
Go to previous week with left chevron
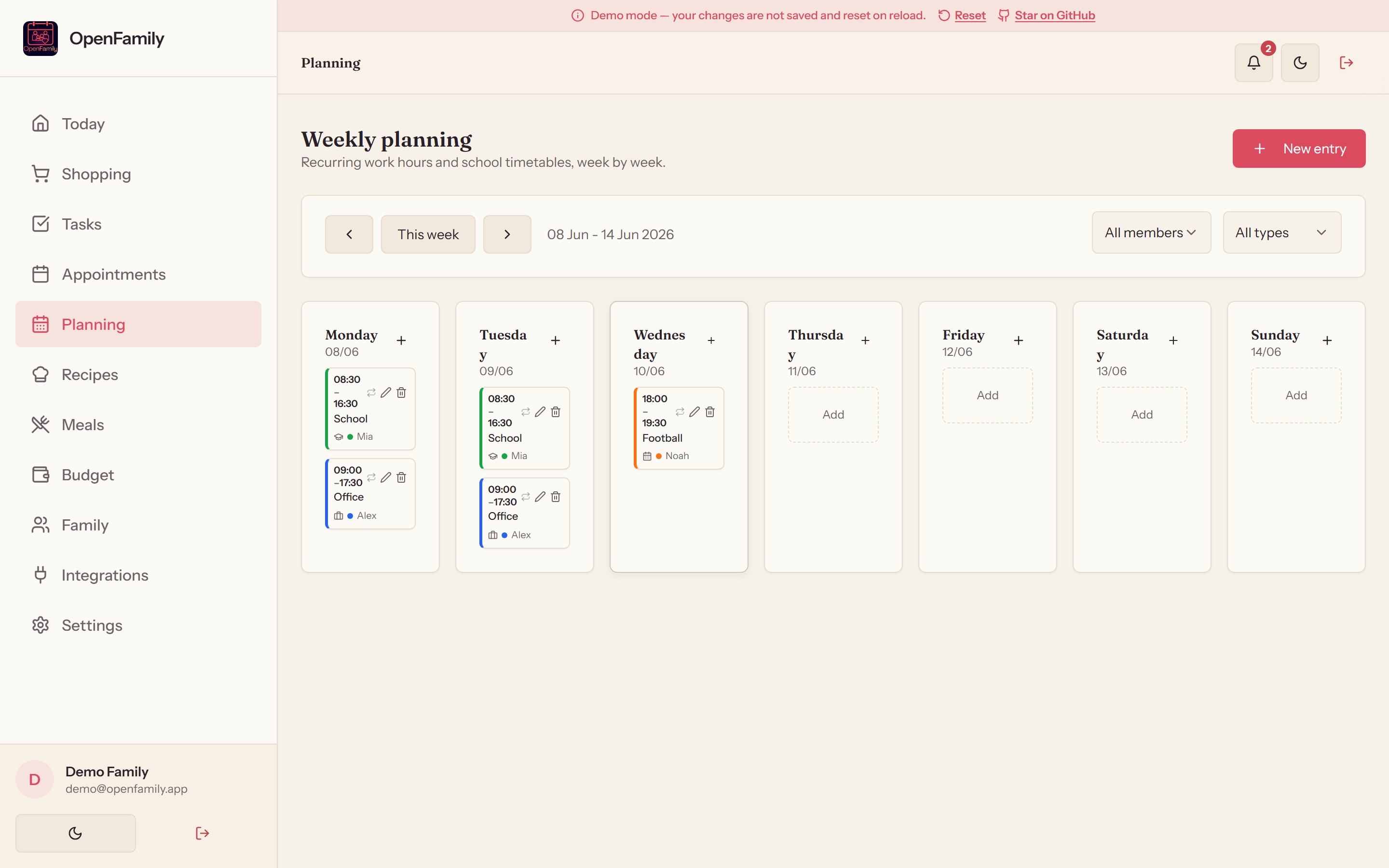(349, 234)
